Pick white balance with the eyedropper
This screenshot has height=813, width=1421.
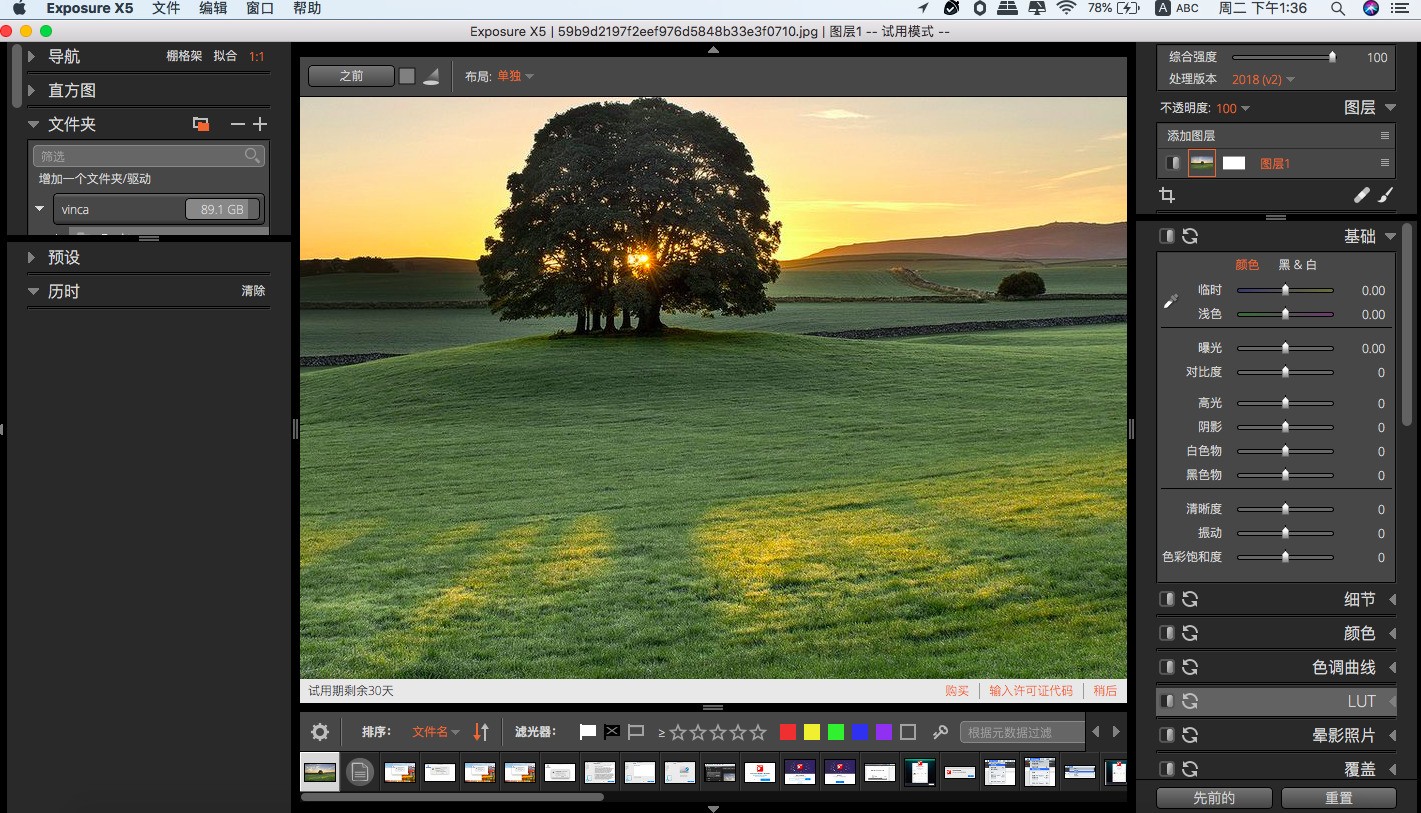click(x=1171, y=302)
